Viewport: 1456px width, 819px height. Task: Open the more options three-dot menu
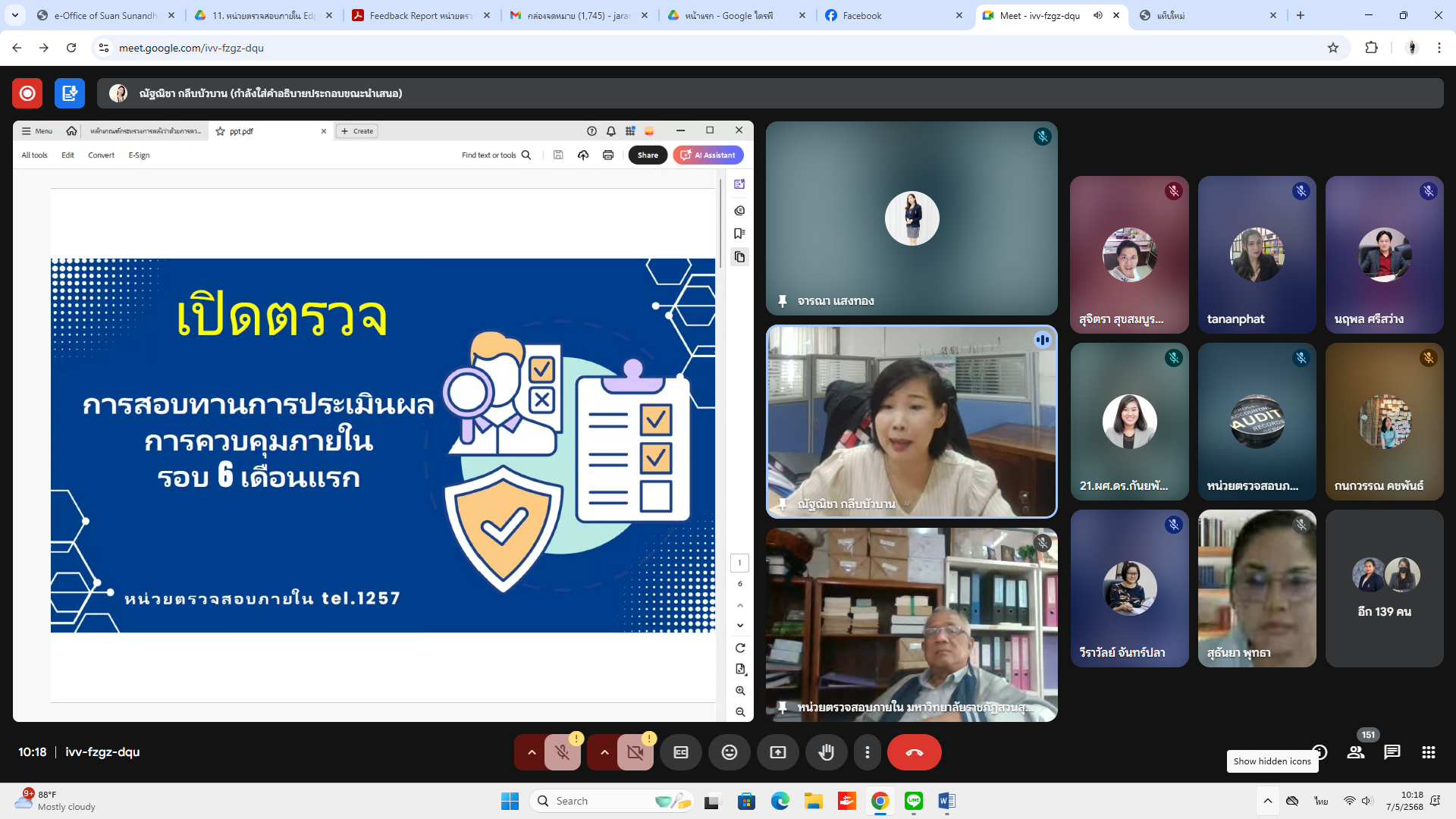tap(867, 752)
